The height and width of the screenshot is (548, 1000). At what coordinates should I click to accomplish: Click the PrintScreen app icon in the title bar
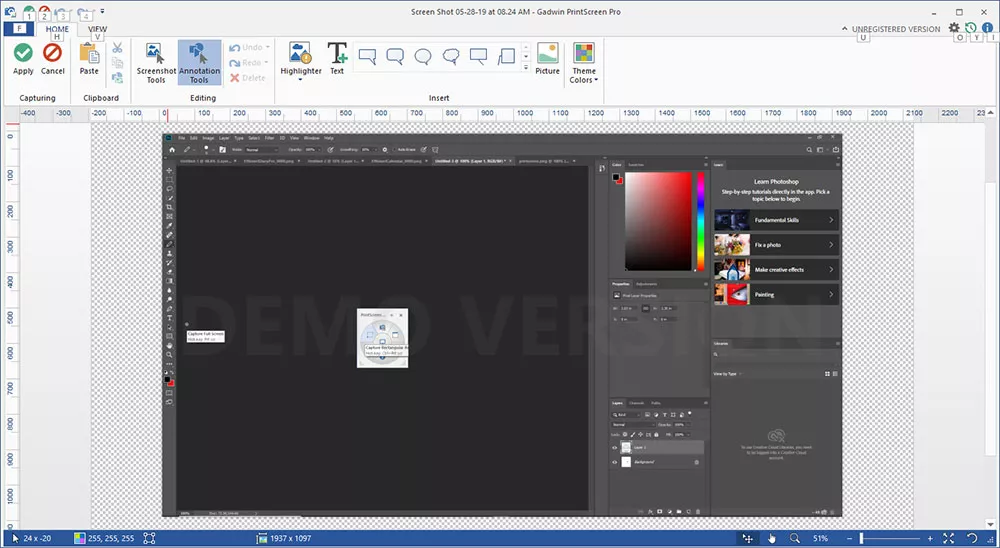click(10, 11)
